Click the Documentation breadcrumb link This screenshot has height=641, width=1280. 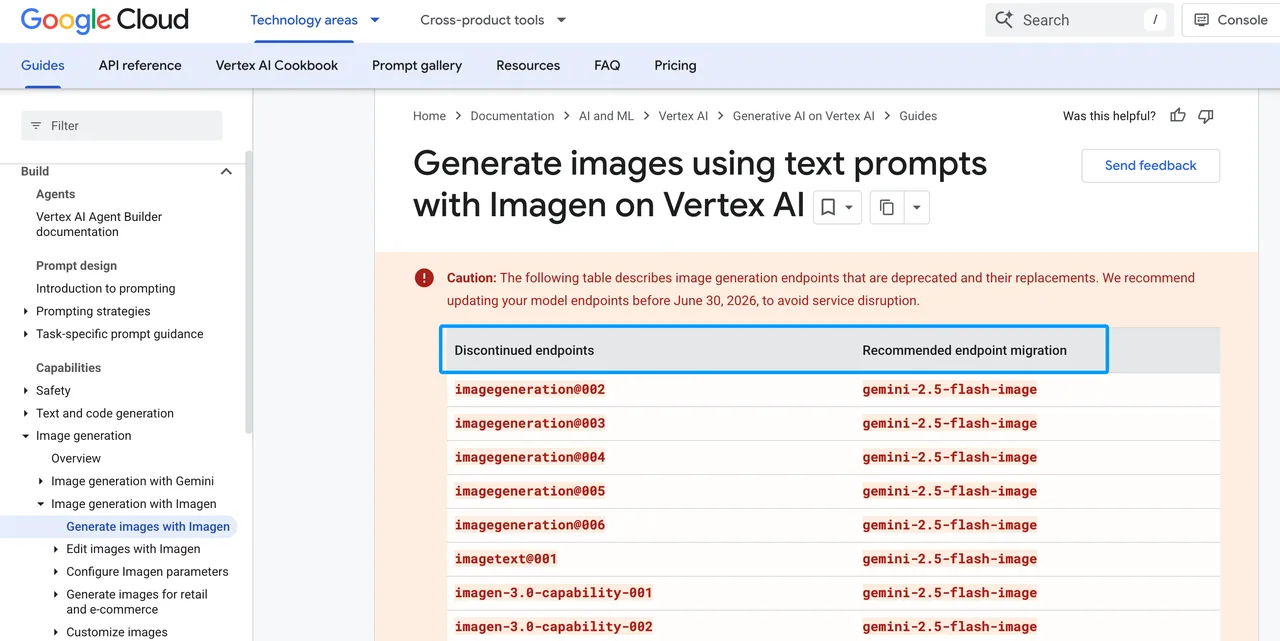pos(512,116)
